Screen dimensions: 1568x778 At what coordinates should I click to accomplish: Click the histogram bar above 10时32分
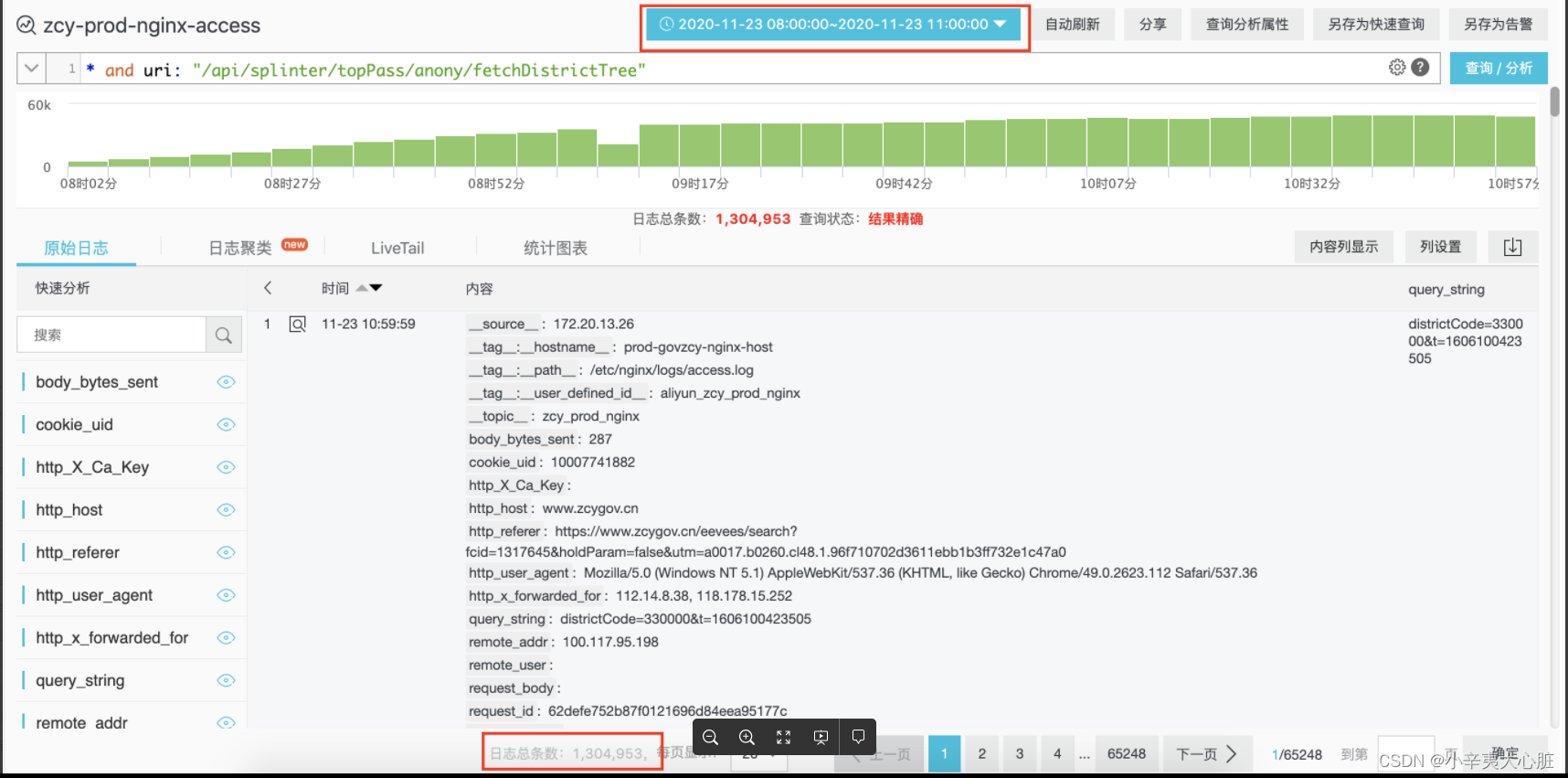(x=1312, y=142)
